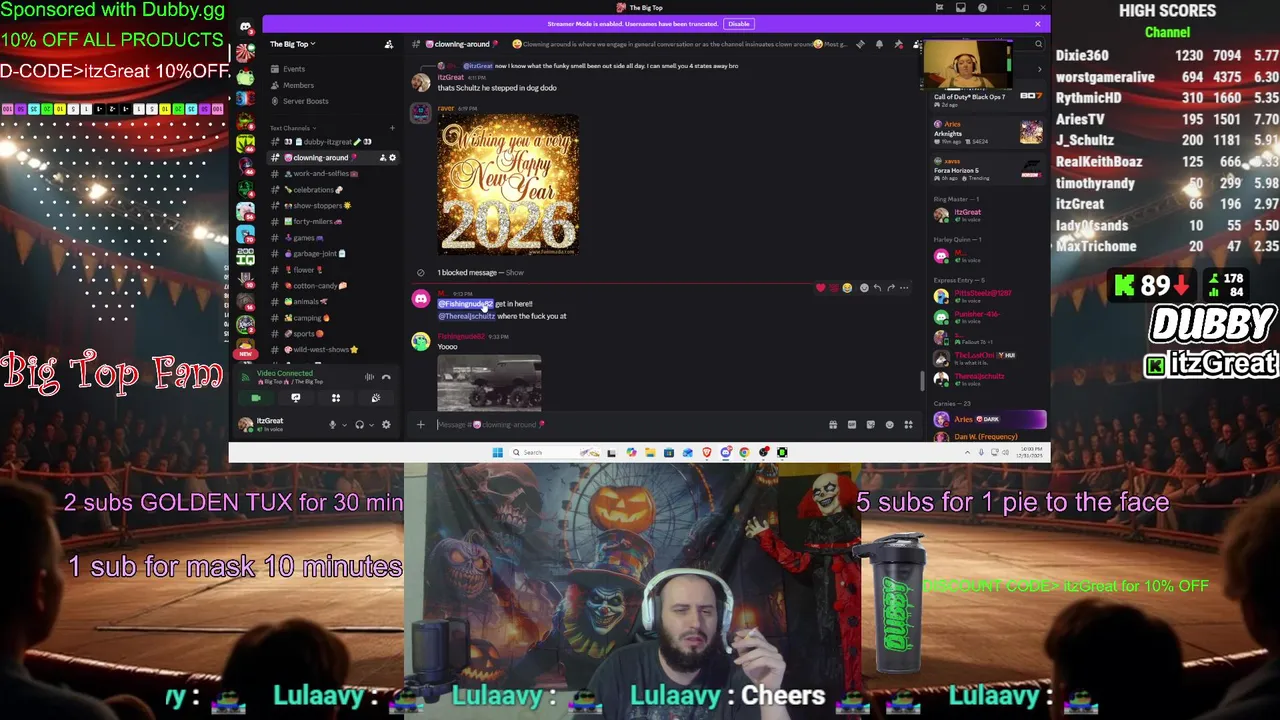
Task: Disconnect from voice with hang-up icon
Action: (386, 377)
